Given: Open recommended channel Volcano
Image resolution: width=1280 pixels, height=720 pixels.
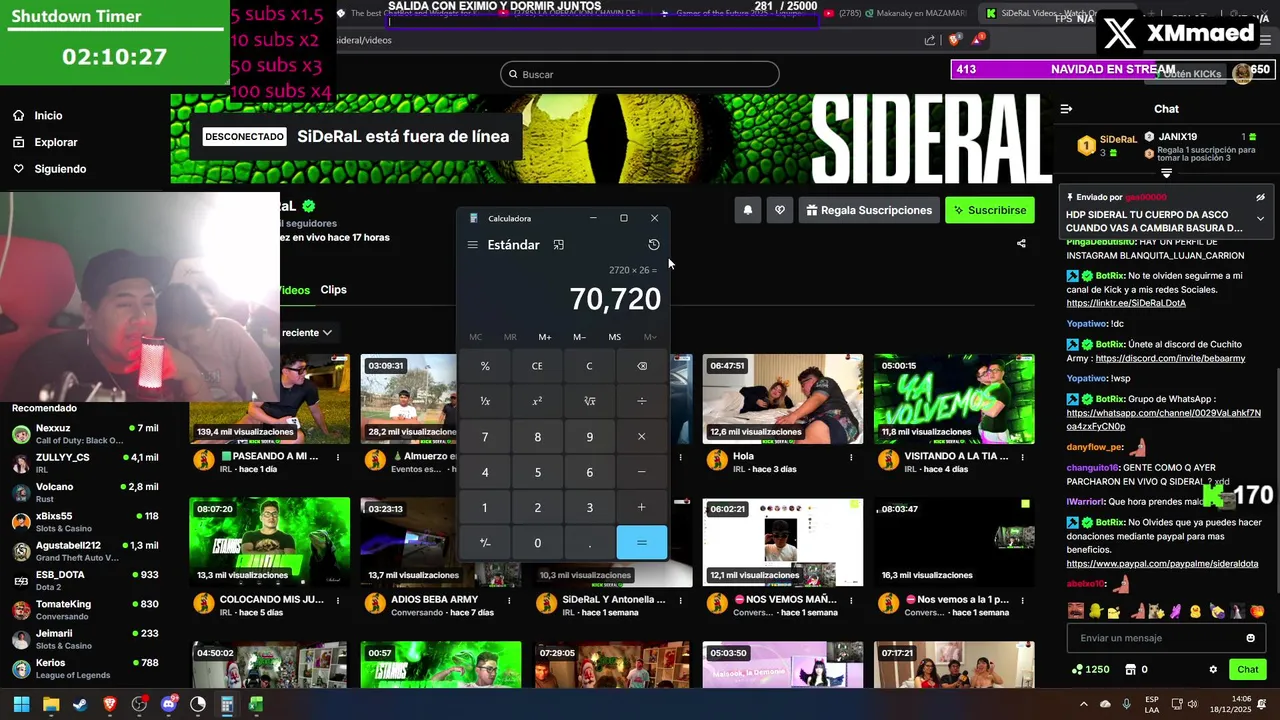Looking at the screenshot, I should 85,493.
